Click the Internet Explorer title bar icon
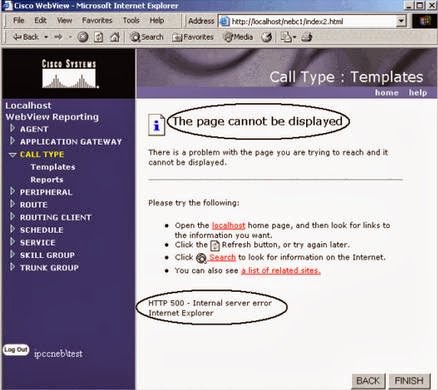Image resolution: width=438 pixels, height=390 pixels. click(x=7, y=6)
